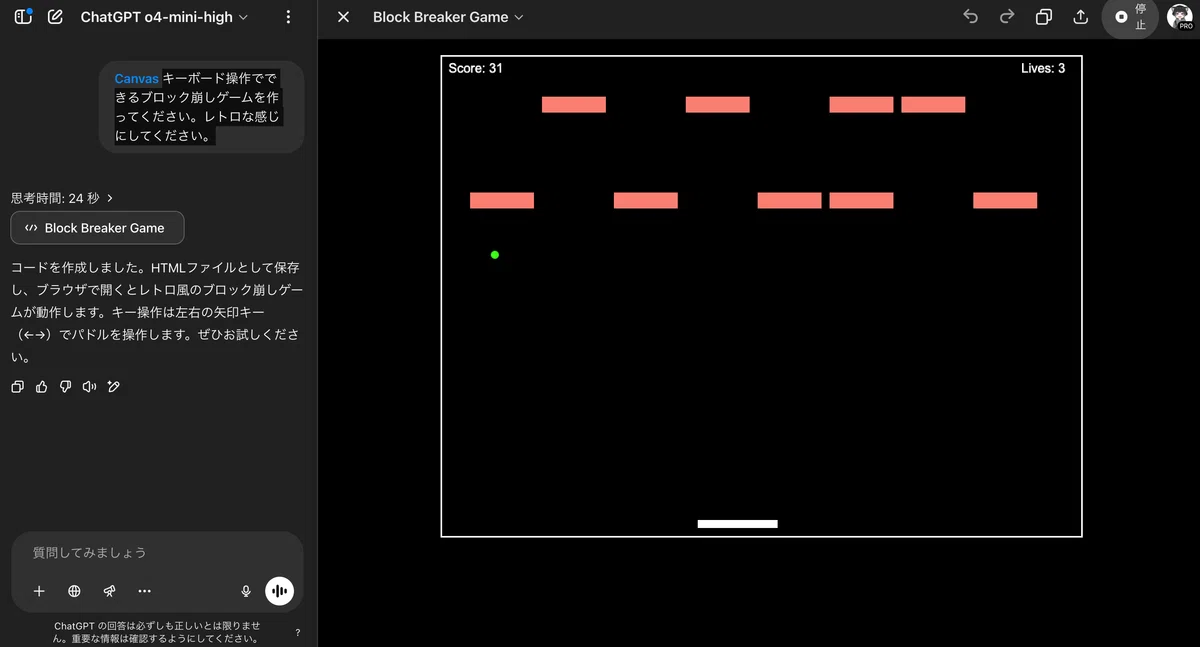1200x647 pixels.
Task: Click the Canvas link in the user message
Action: 136,78
